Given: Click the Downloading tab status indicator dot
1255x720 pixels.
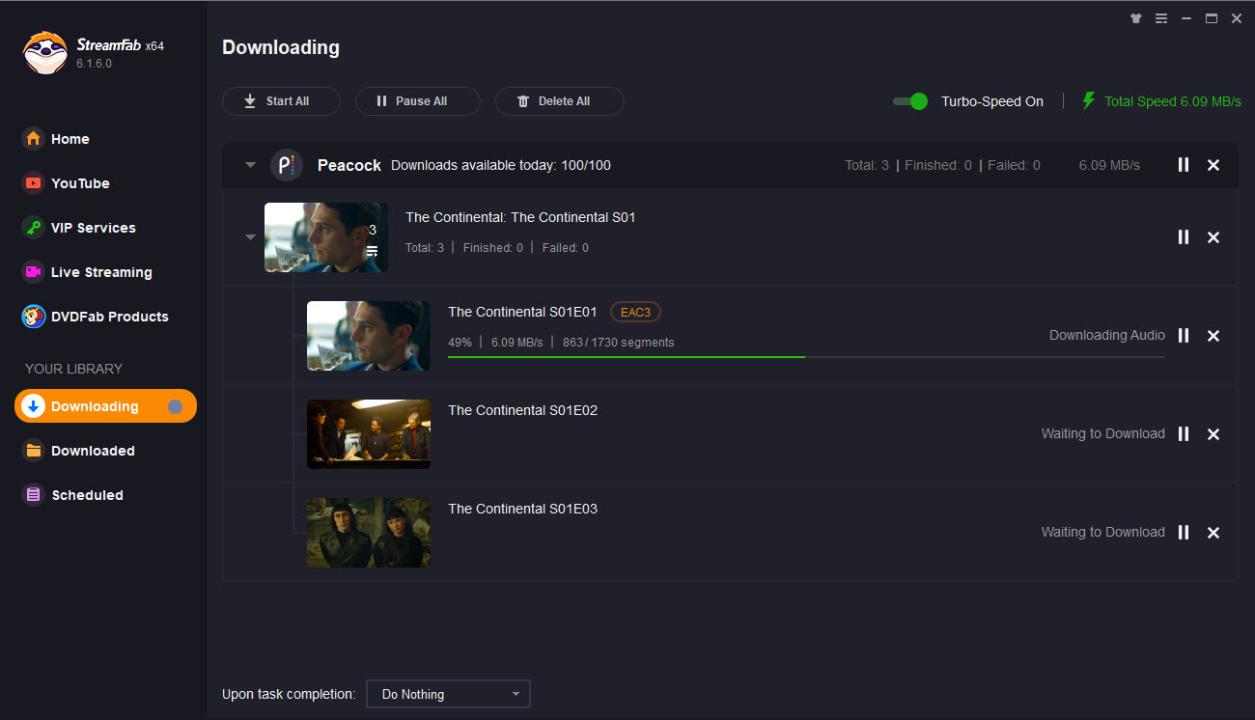Looking at the screenshot, I should [x=175, y=407].
